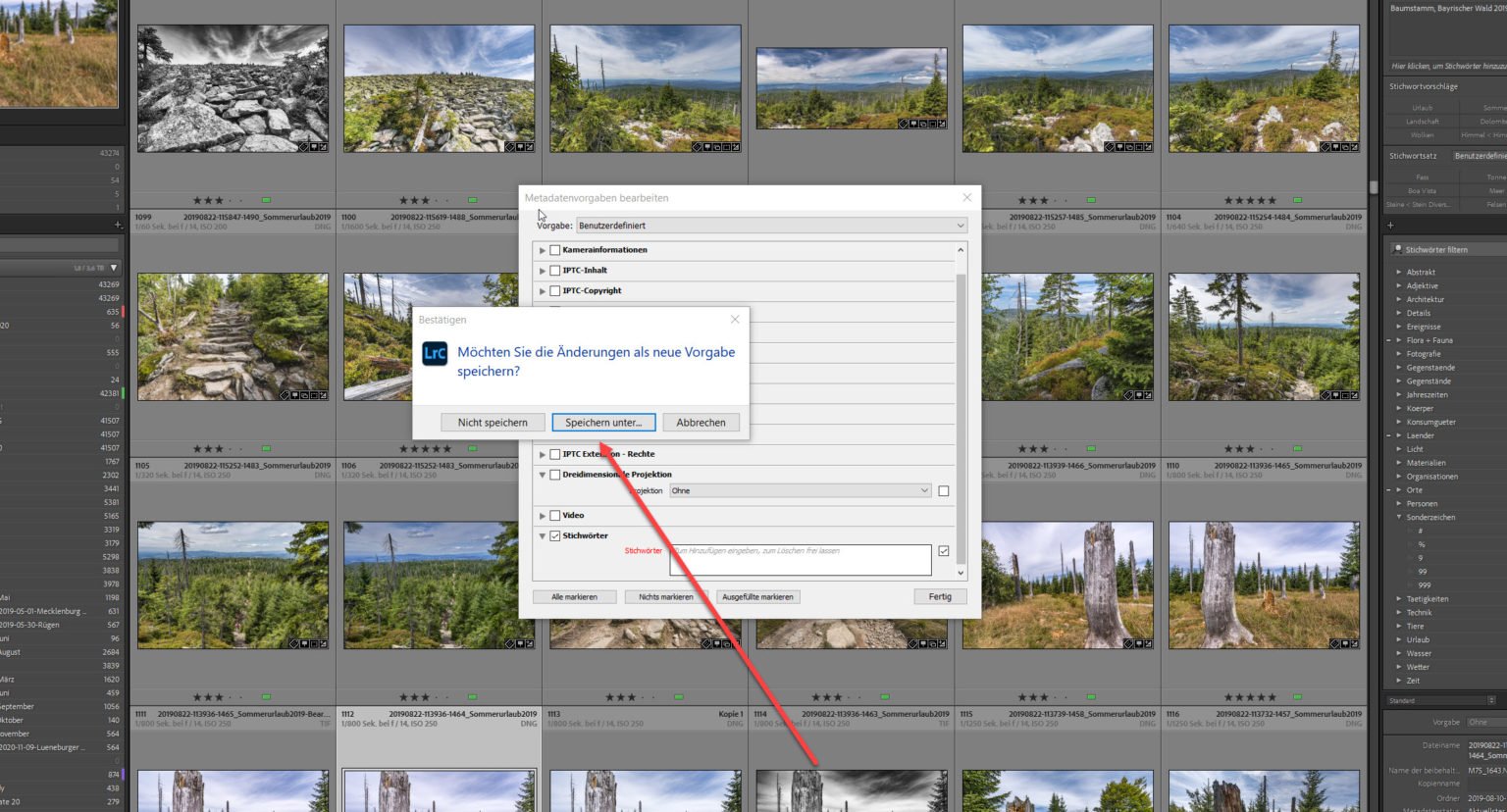Tick the IPTC-Copyright checkbox

[555, 291]
